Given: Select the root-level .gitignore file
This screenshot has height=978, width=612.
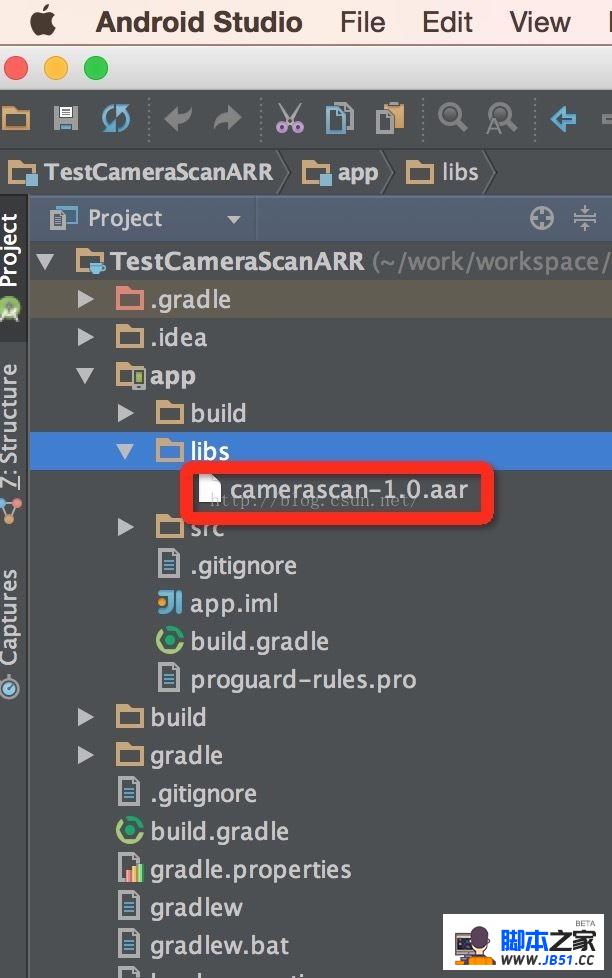Looking at the screenshot, I should click(203, 793).
